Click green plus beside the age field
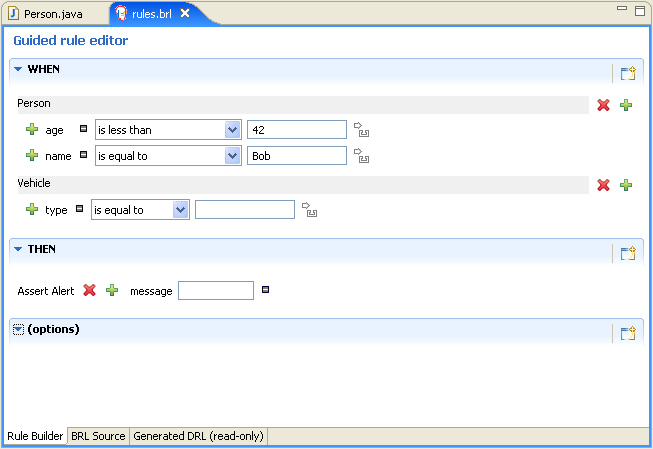Image resolution: width=653 pixels, height=449 pixels. pos(32,130)
